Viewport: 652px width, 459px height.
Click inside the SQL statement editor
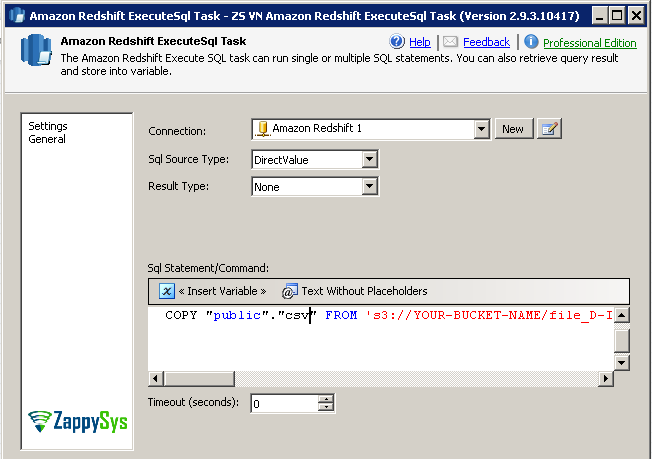tap(381, 339)
